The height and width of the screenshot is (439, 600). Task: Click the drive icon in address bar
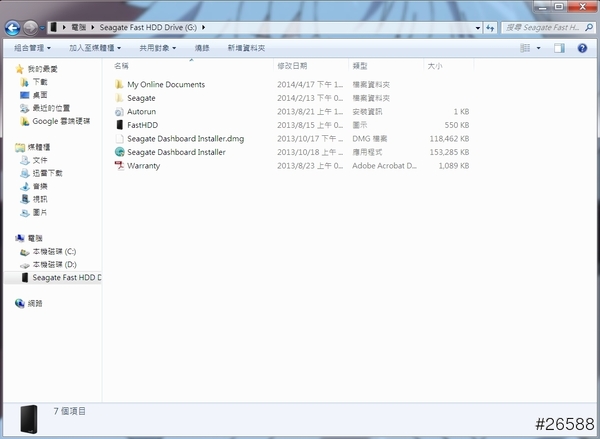coord(54,27)
